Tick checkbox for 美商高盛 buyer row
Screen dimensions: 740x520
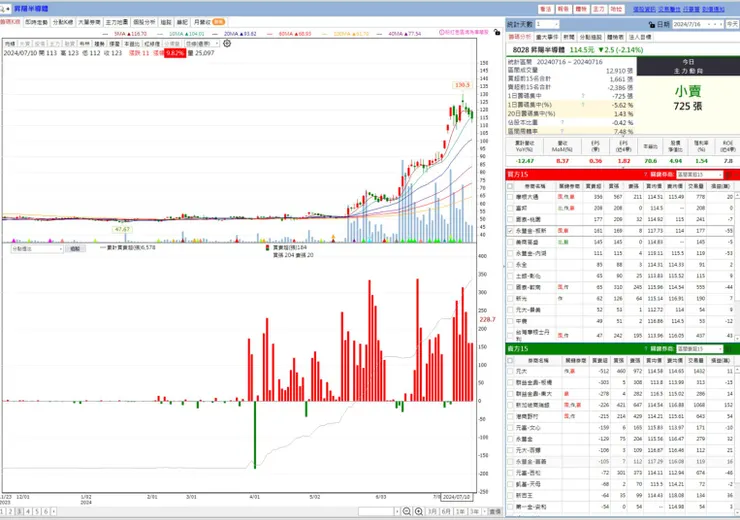(510, 242)
